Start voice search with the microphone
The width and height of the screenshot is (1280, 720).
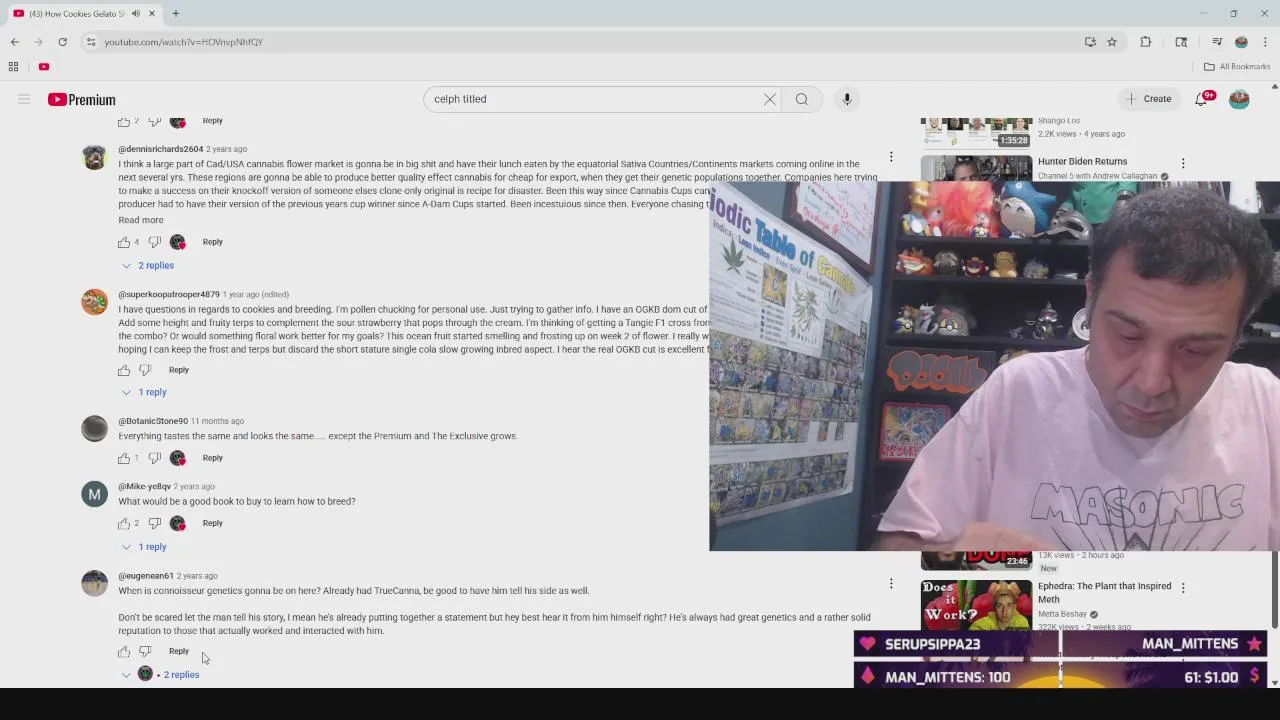pos(847,99)
